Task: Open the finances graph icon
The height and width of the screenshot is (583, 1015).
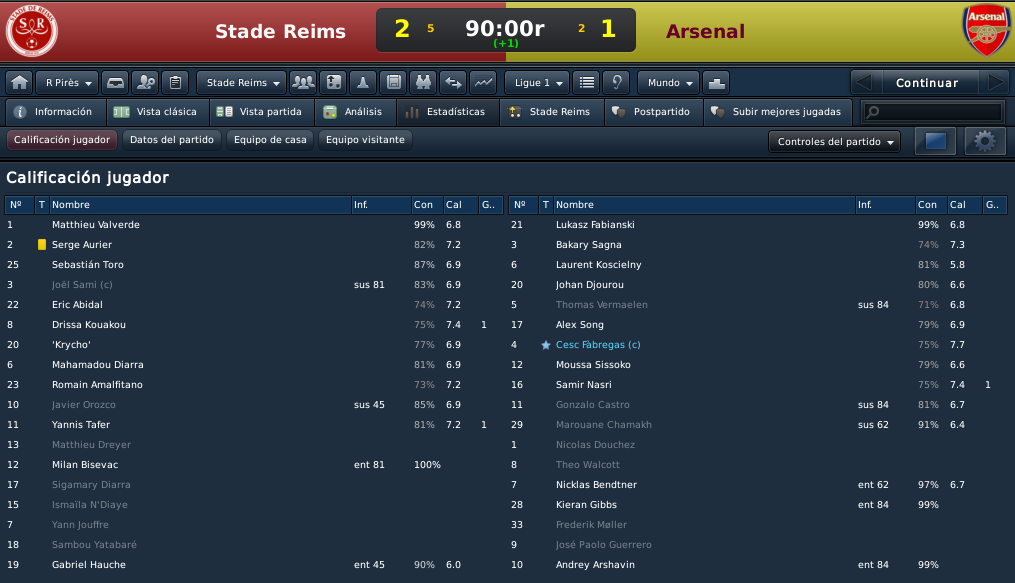Action: tap(484, 83)
